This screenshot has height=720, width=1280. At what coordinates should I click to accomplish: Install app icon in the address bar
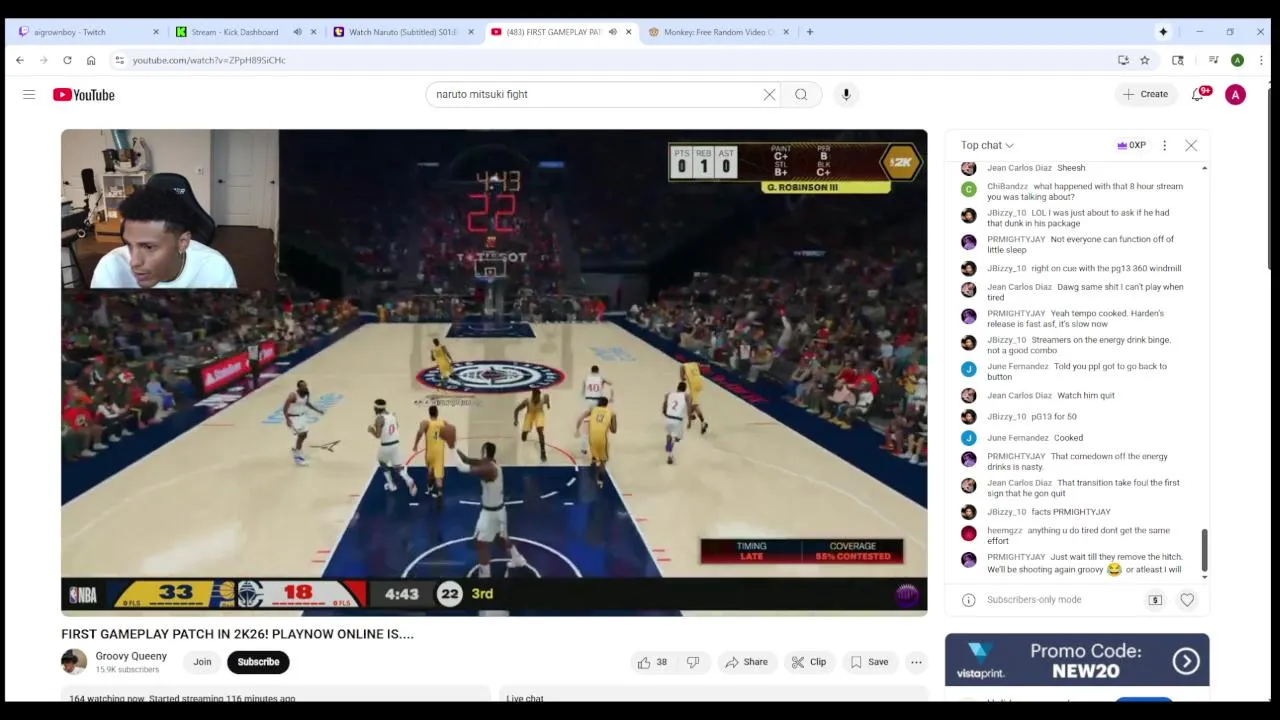tap(1123, 60)
